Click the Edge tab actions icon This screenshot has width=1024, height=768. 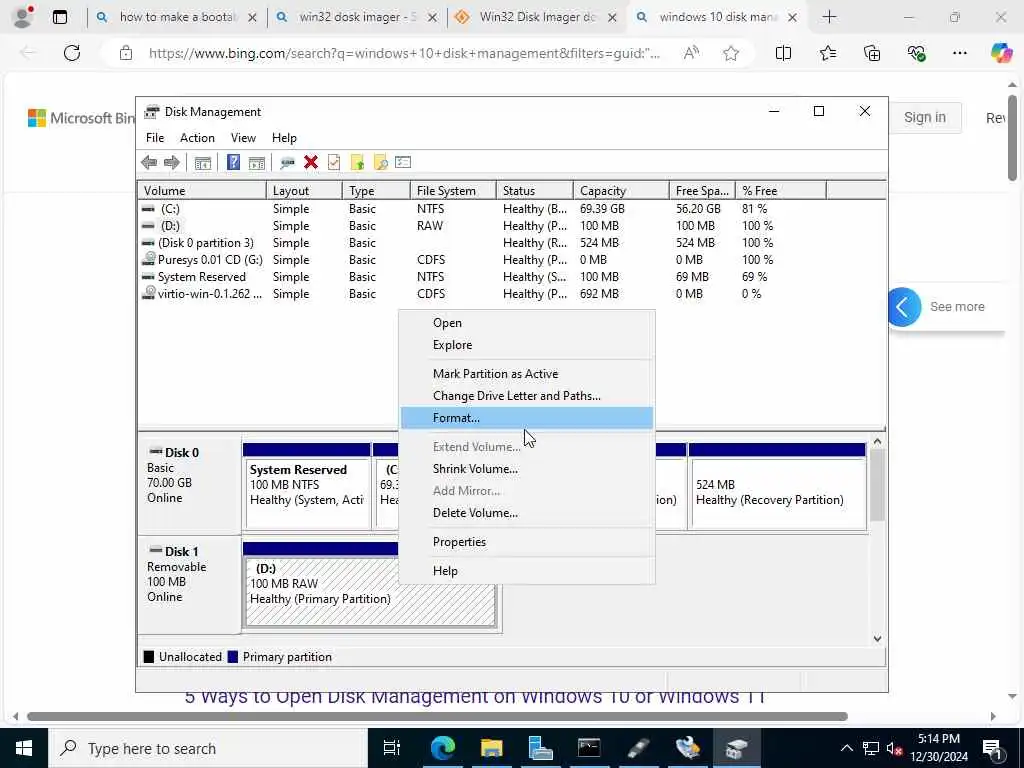click(60, 18)
